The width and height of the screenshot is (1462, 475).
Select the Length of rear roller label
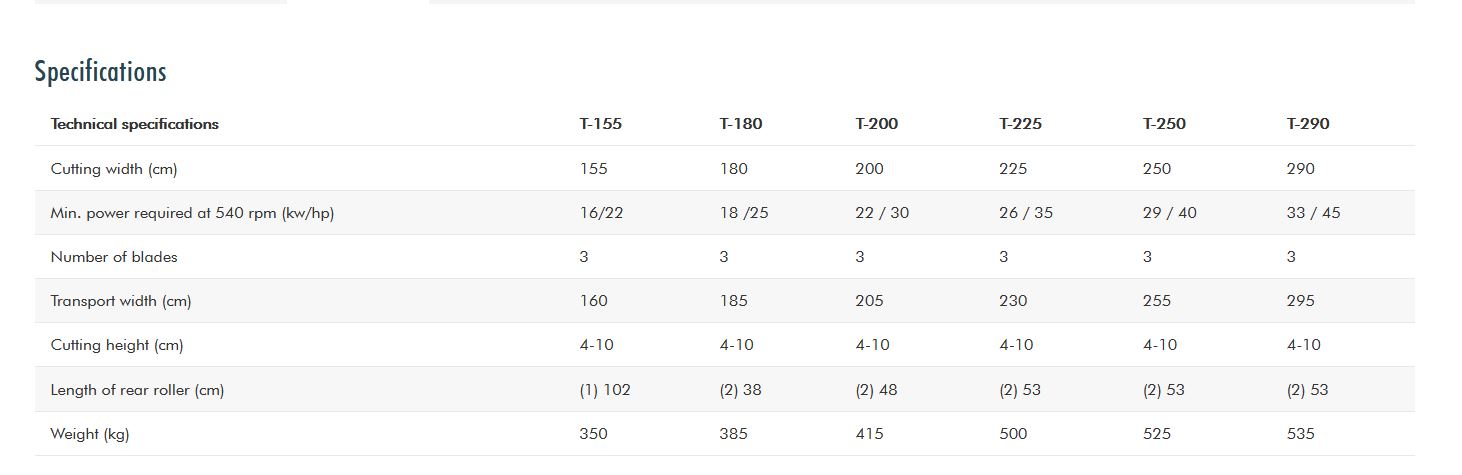tap(137, 390)
